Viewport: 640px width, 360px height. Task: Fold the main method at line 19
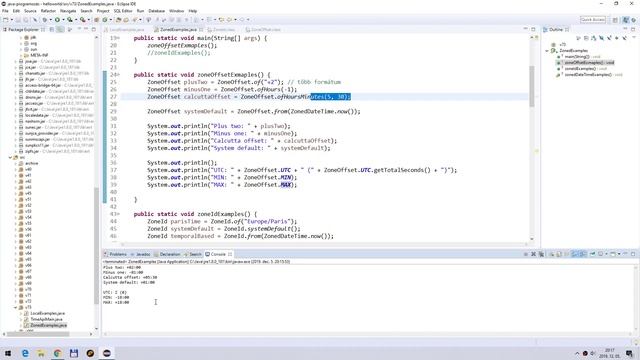(x=118, y=38)
